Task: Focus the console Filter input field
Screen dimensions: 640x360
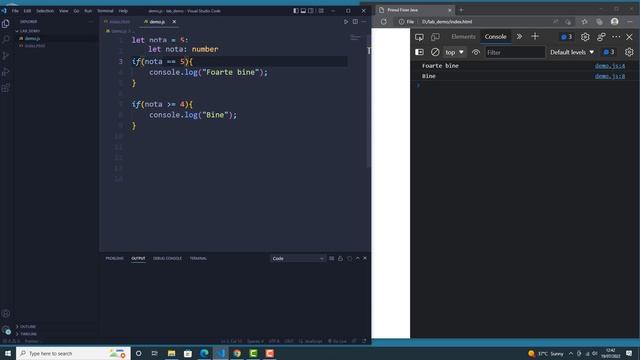Action: (515, 52)
